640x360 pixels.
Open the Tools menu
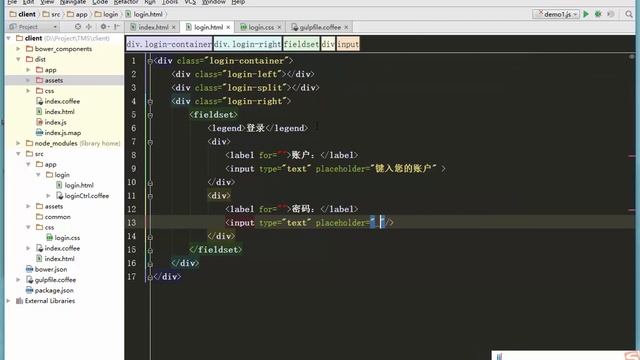tap(170, 2)
